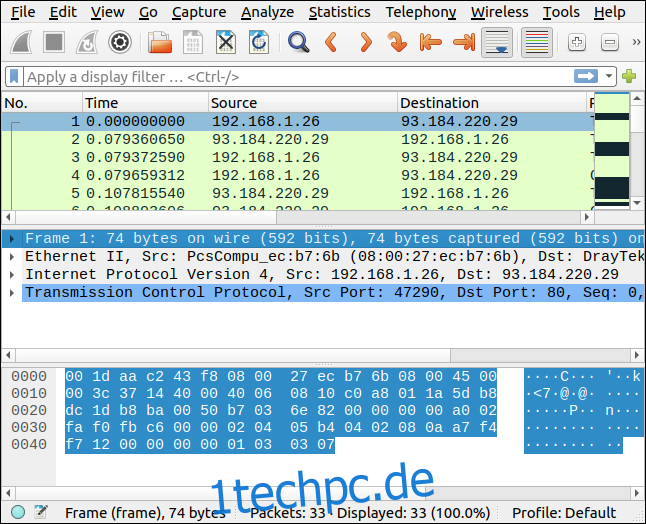This screenshot has width=646, height=524.
Task: Sort packets by the Destination column
Action: coord(492,103)
